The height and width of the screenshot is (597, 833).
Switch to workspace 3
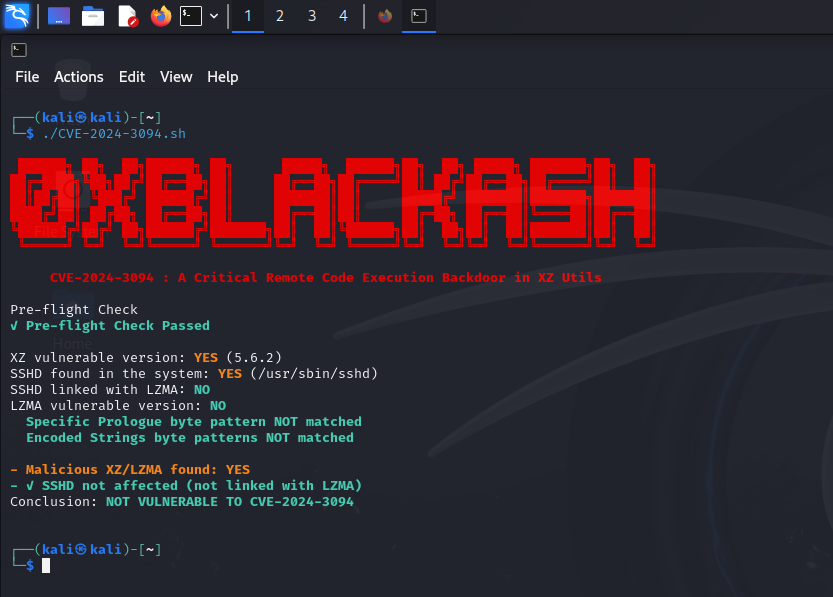point(312,16)
